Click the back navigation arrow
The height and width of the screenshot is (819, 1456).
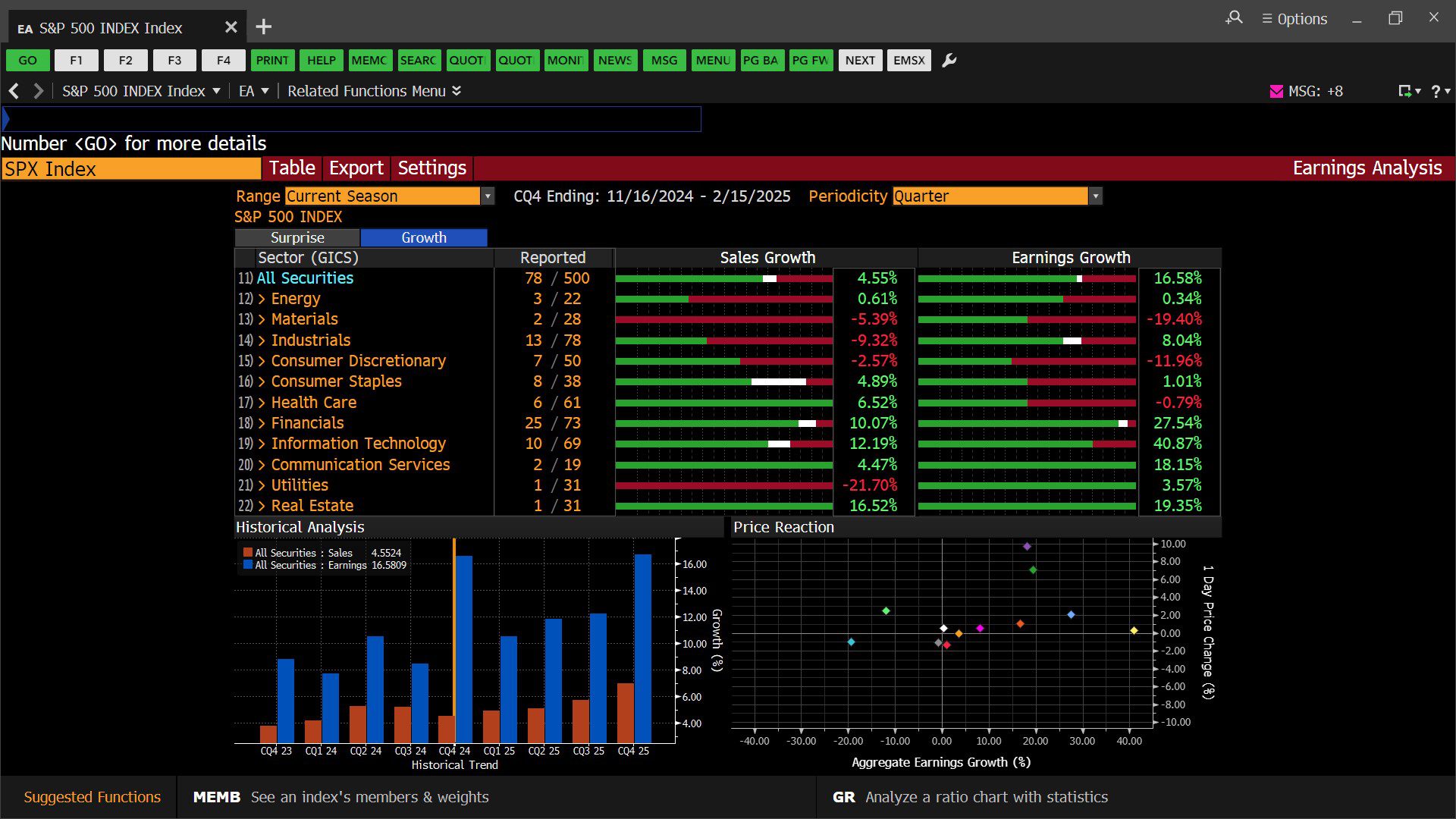14,91
